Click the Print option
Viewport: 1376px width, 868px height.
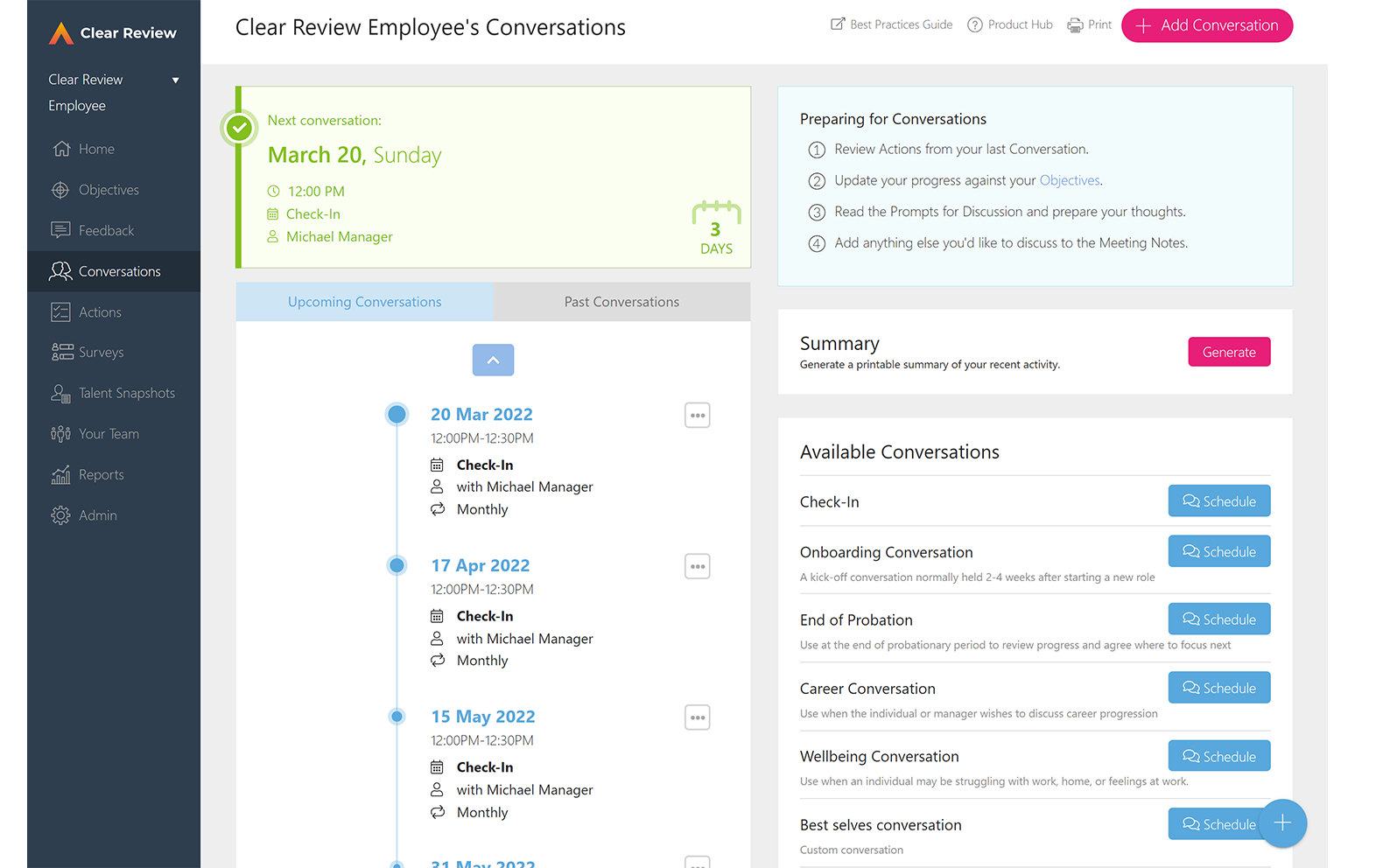coord(1090,24)
